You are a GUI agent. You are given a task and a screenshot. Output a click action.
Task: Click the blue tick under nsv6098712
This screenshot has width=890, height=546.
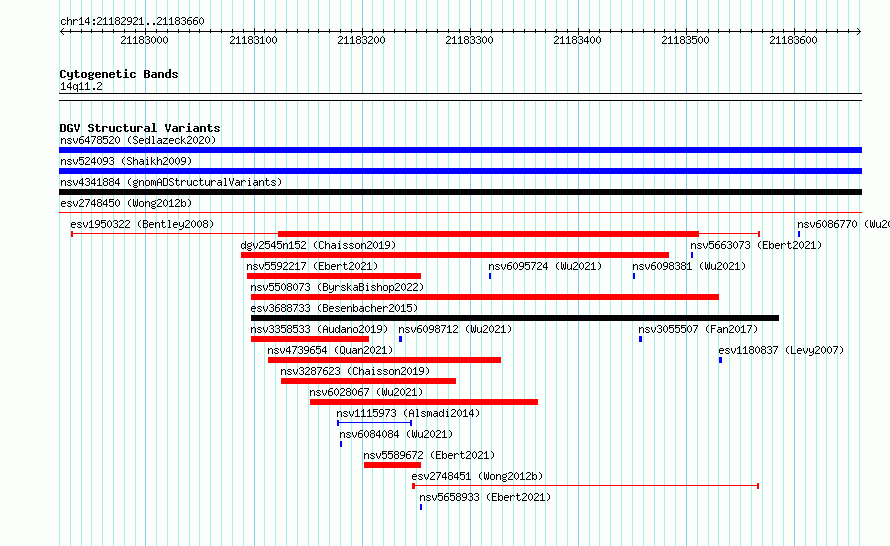point(400,339)
